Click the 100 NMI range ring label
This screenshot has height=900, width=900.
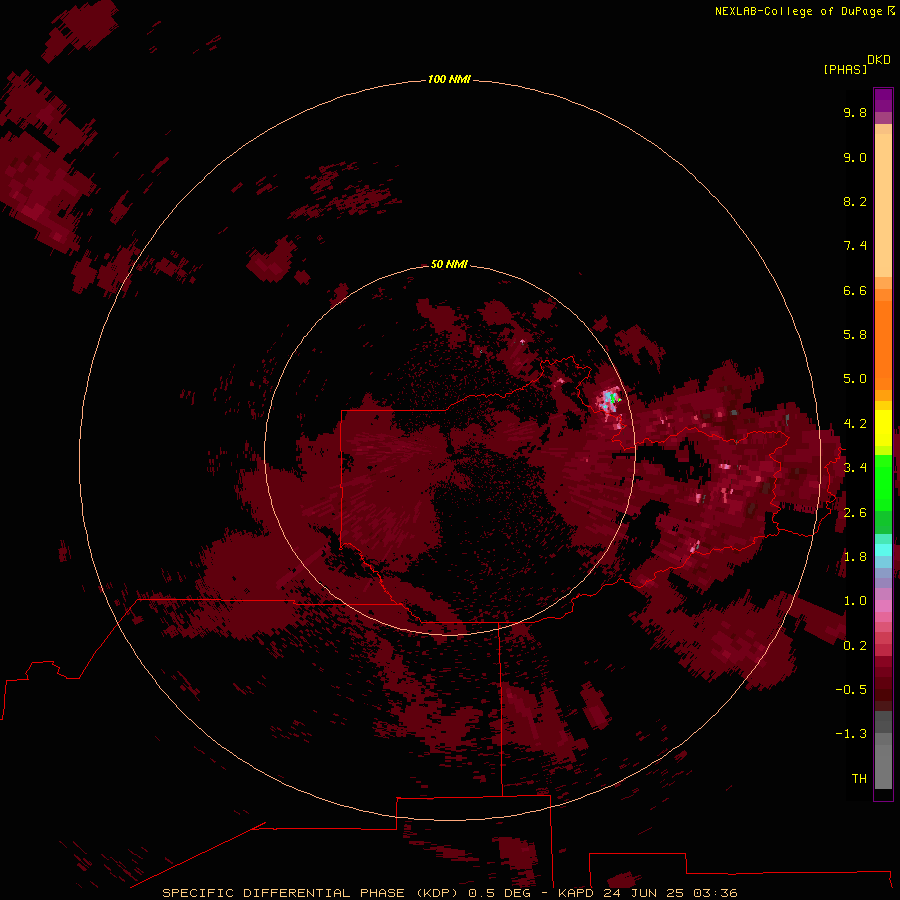click(449, 79)
